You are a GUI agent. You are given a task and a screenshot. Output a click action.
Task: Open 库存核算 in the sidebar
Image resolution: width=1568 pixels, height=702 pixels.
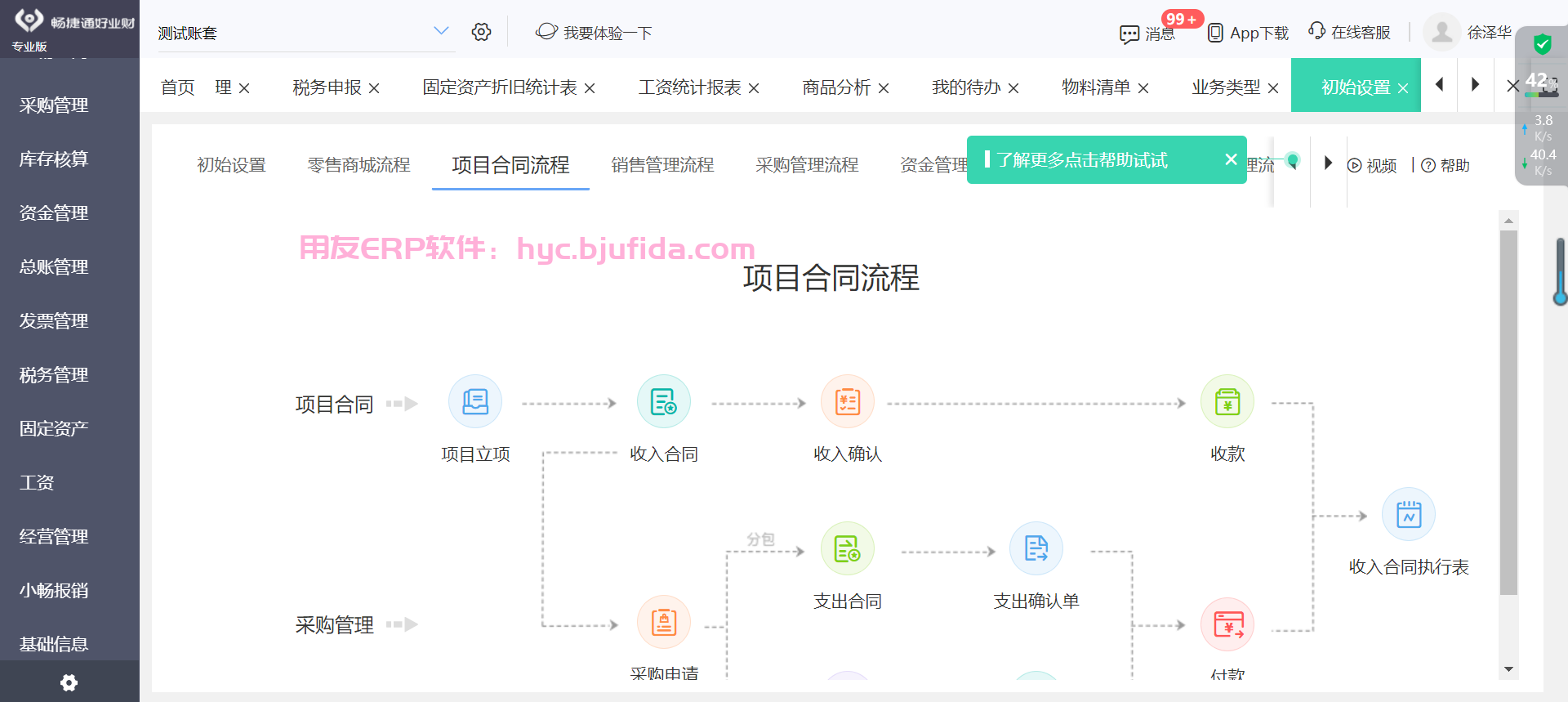(54, 159)
